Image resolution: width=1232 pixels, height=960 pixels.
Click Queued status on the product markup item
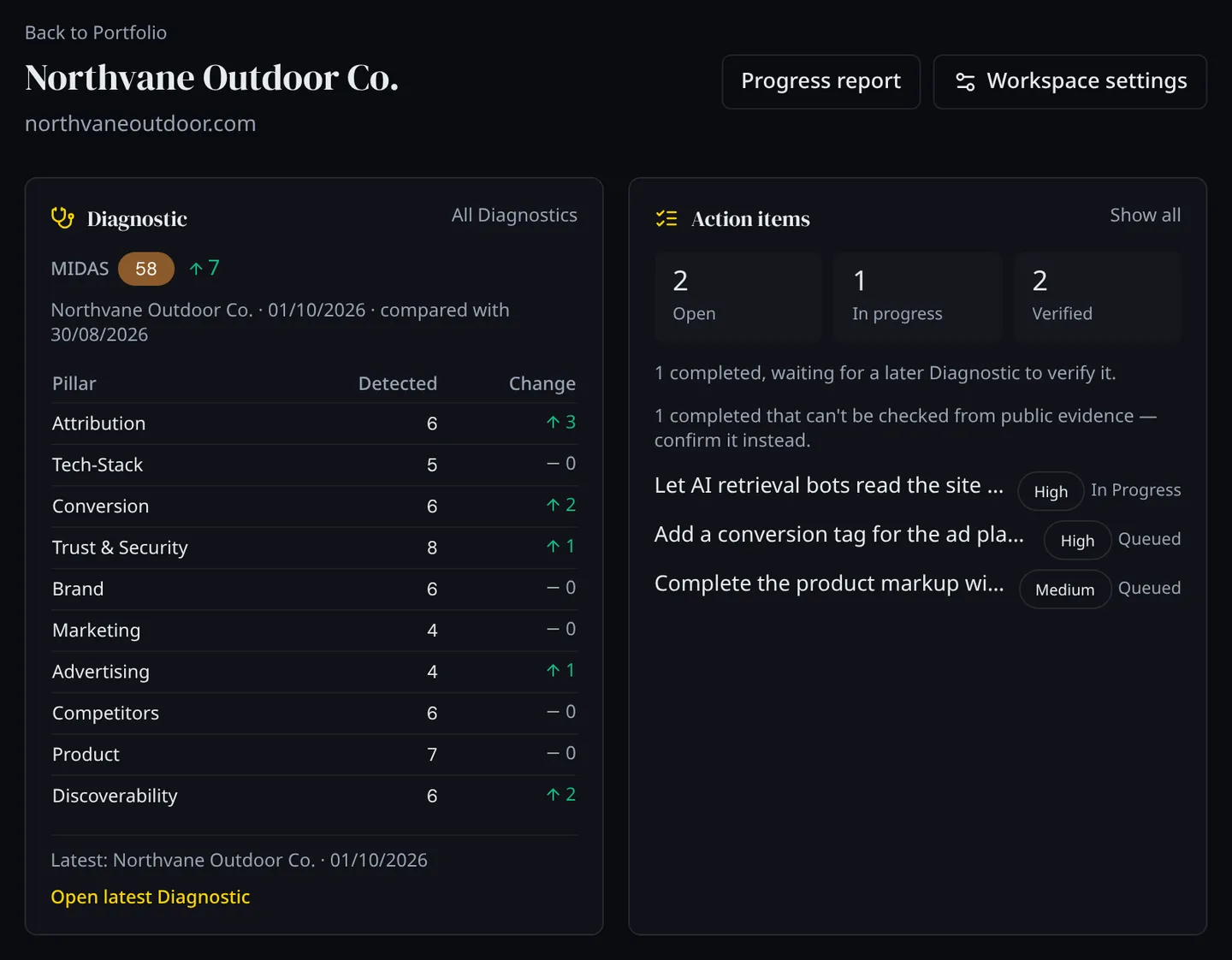[1149, 588]
